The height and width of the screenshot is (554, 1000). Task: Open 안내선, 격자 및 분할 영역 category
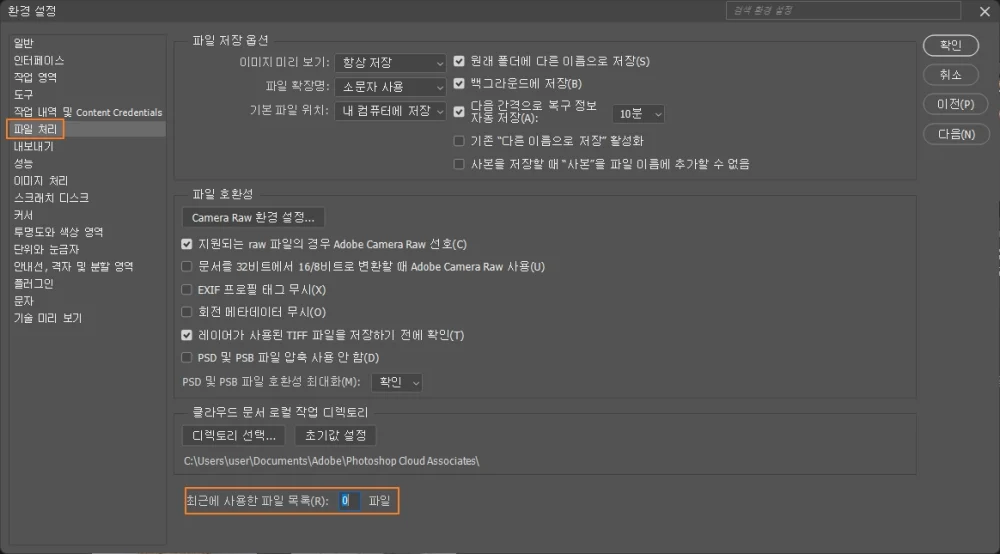[x=73, y=266]
